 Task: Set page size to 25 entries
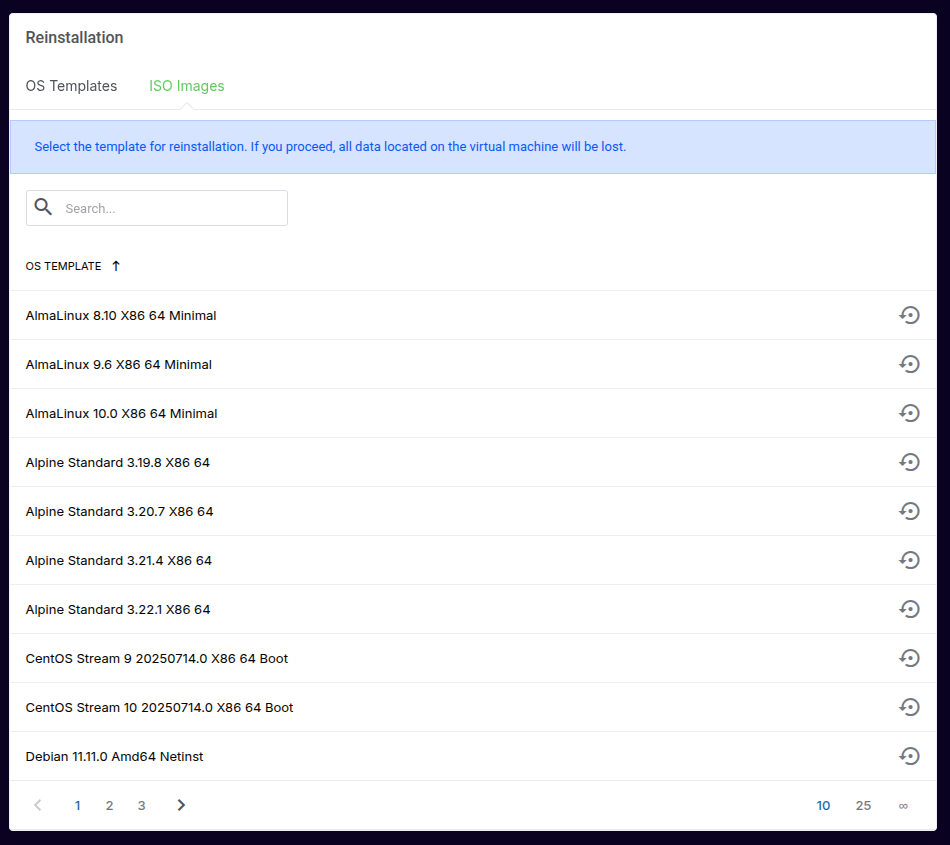[863, 805]
